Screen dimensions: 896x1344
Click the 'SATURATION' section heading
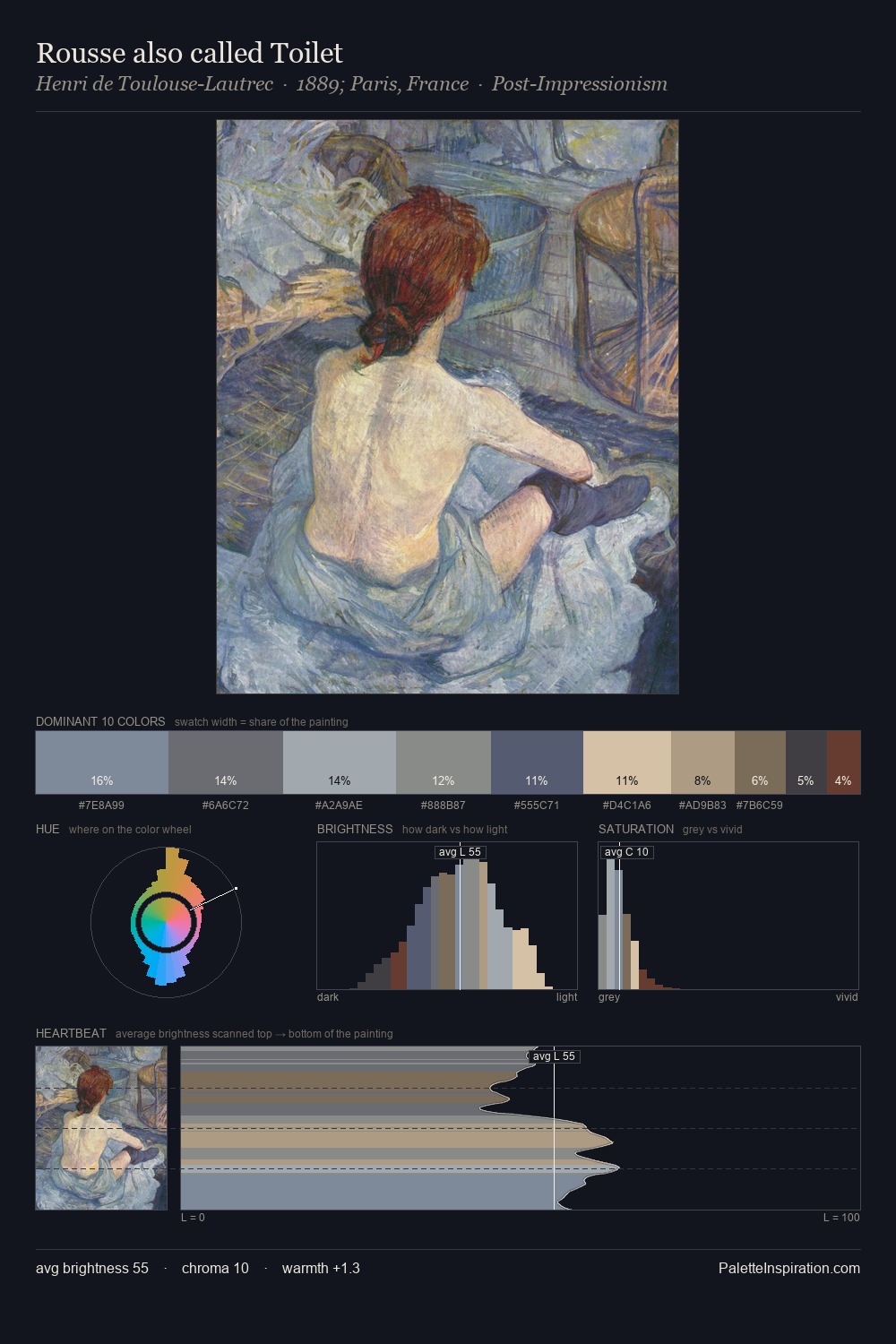pos(636,829)
